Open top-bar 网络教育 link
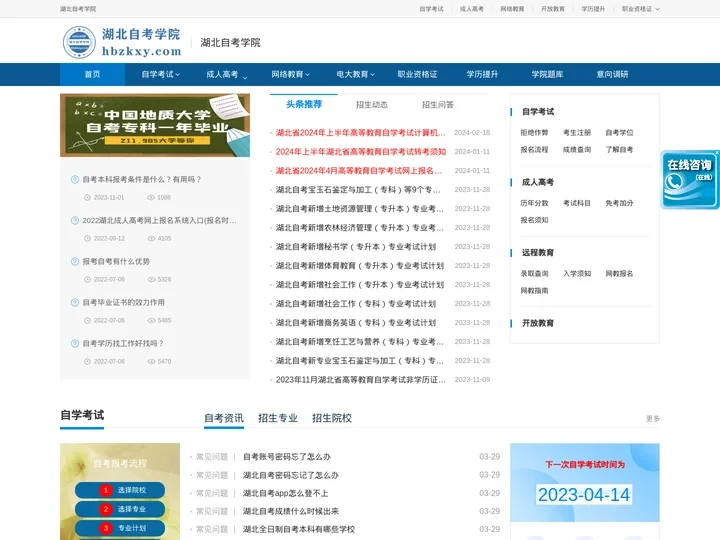The height and width of the screenshot is (540, 720). [512, 9]
